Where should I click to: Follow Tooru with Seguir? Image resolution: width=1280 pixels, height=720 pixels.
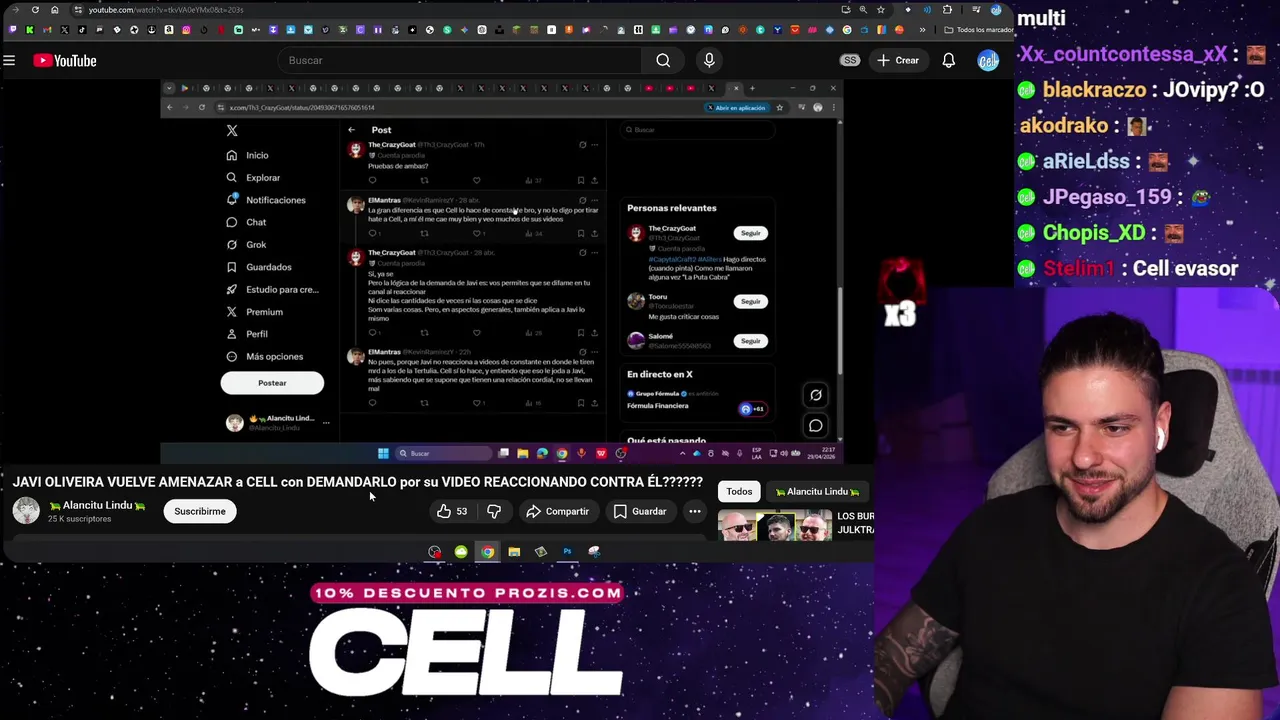pyautogui.click(x=751, y=301)
